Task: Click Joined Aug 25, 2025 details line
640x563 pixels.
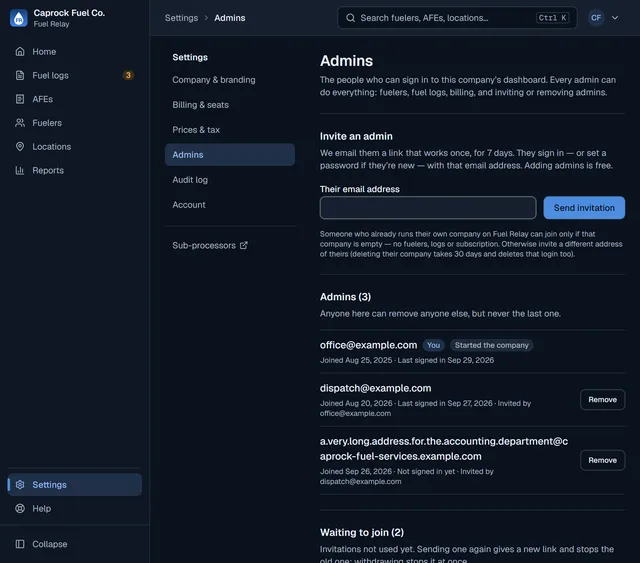Action: [407, 360]
